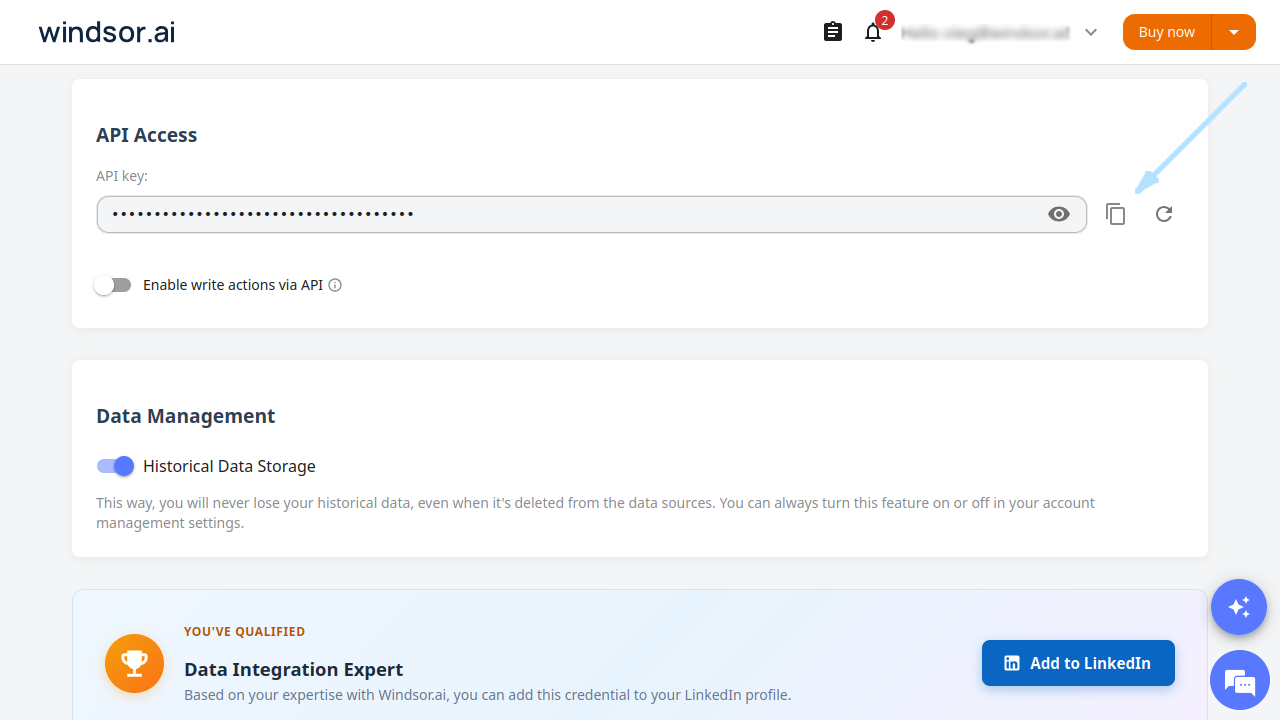The width and height of the screenshot is (1280, 720).
Task: Open info icon beside write actions
Action: [336, 285]
